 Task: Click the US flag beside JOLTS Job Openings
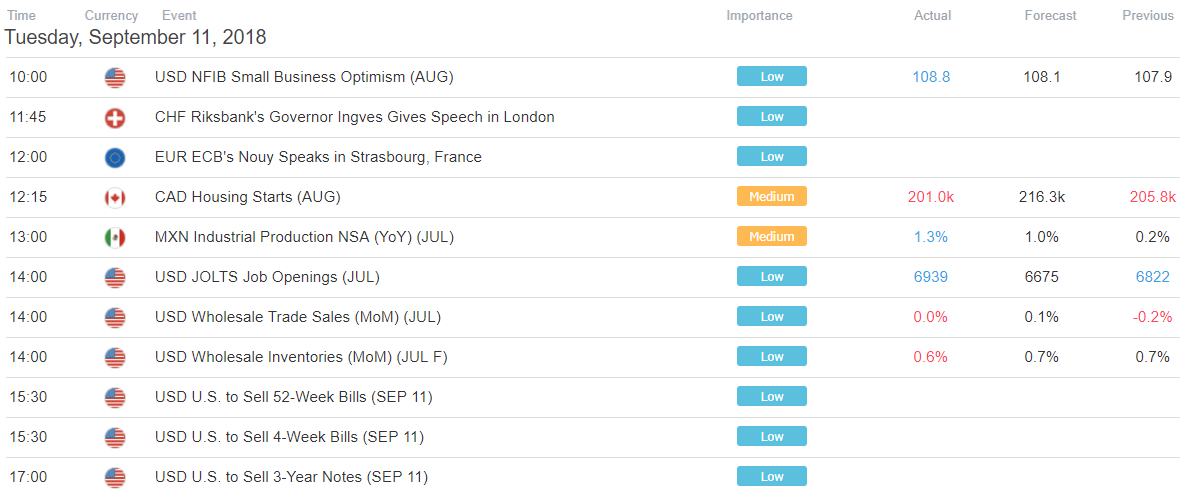click(x=114, y=277)
